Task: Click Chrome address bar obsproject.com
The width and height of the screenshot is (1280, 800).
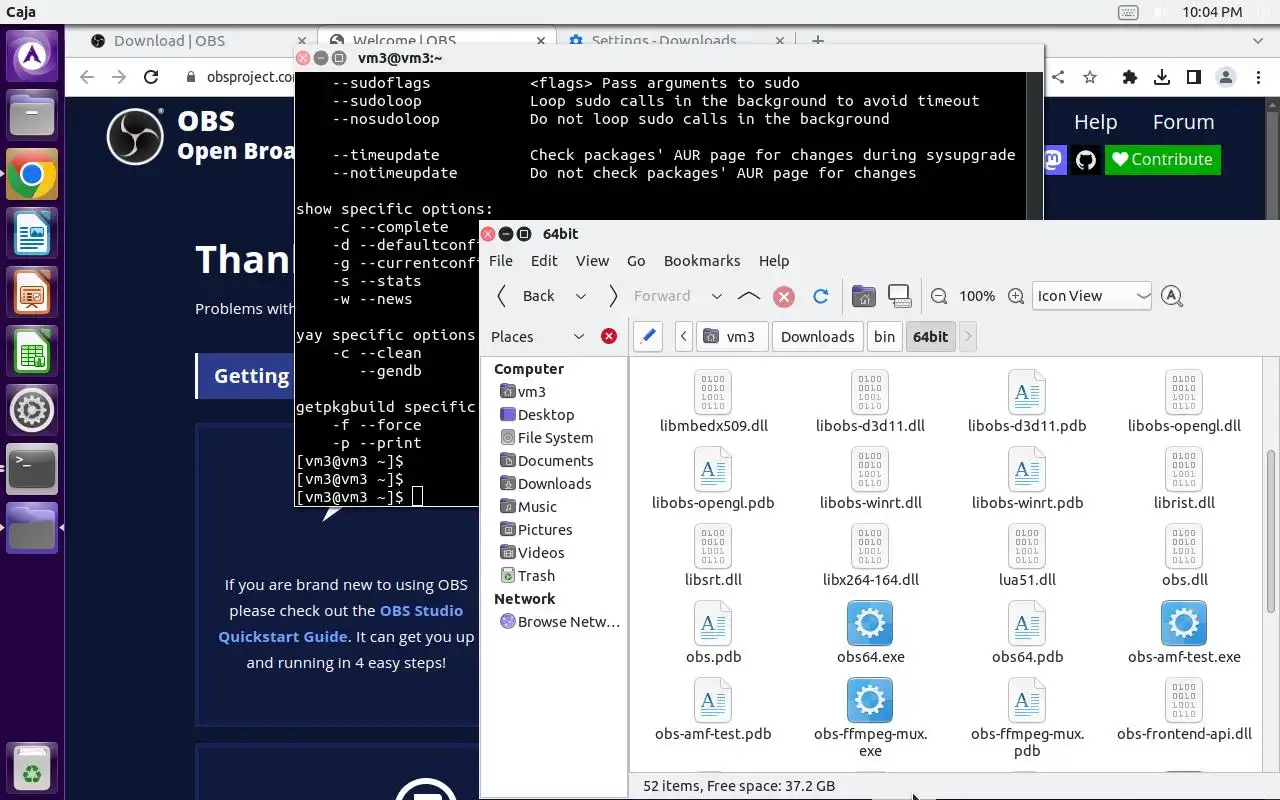Action: point(251,77)
